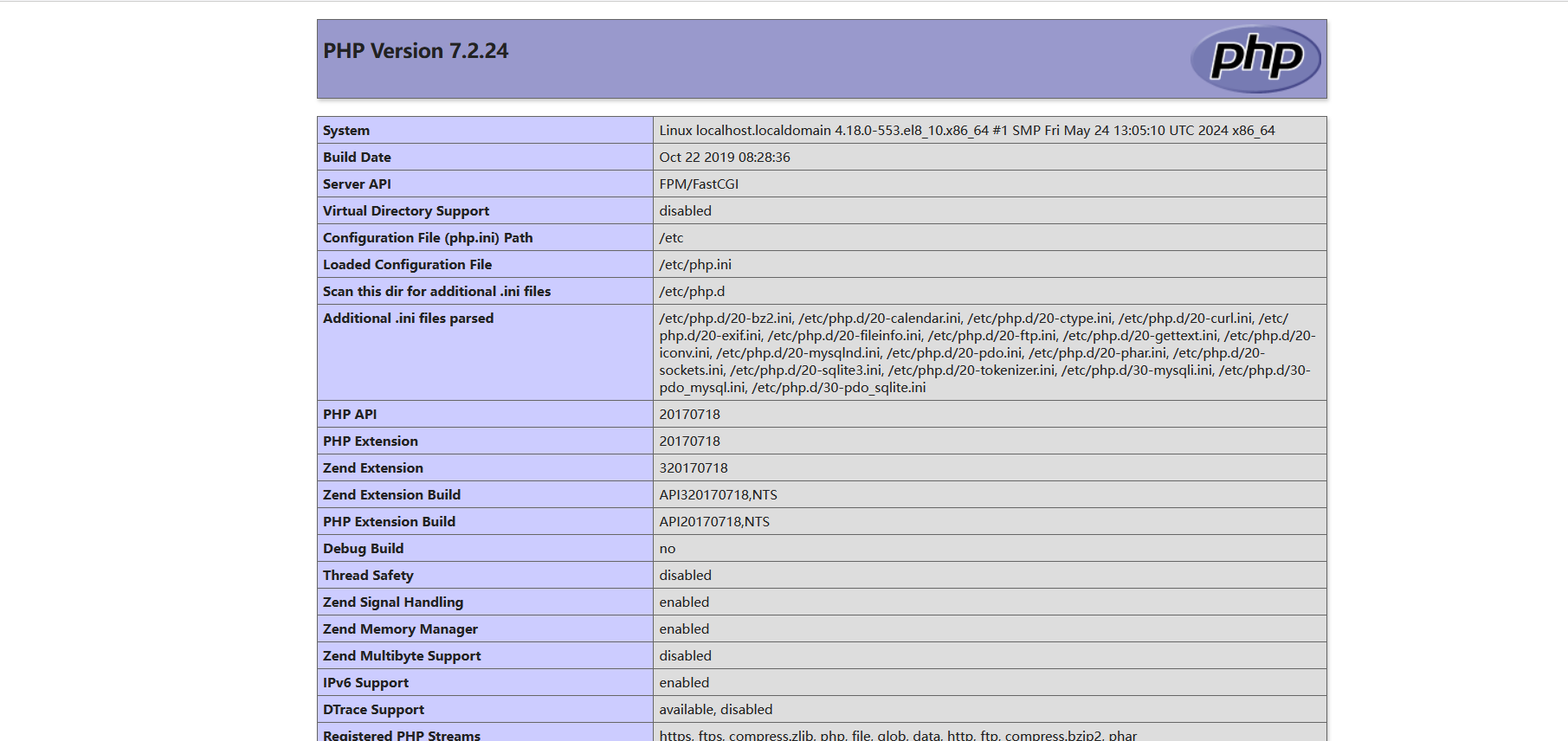Image resolution: width=1568 pixels, height=741 pixels.
Task: Select 'Virtual Directory Support' label
Action: click(406, 211)
